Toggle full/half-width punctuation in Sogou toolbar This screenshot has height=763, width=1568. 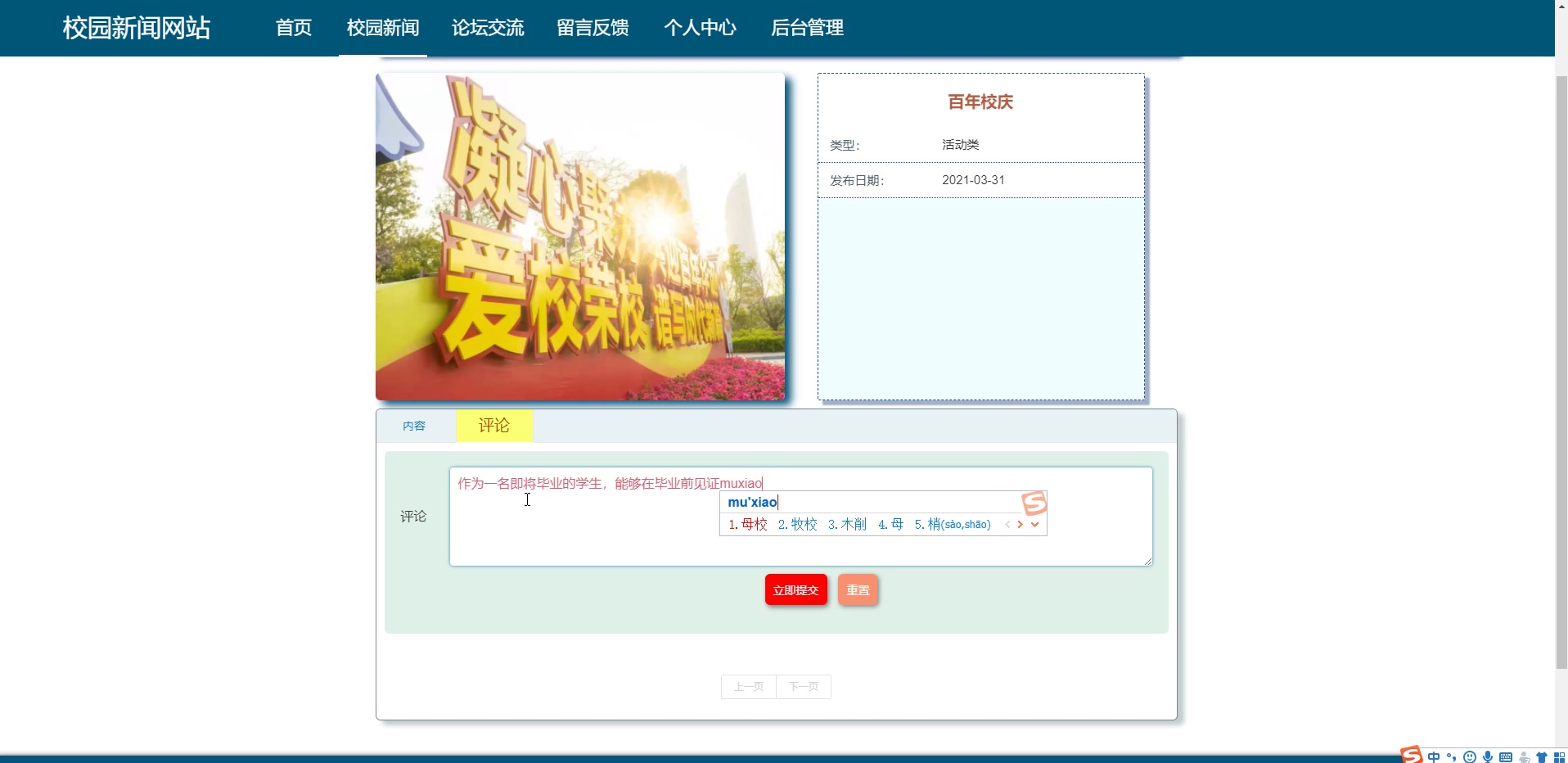1451,757
